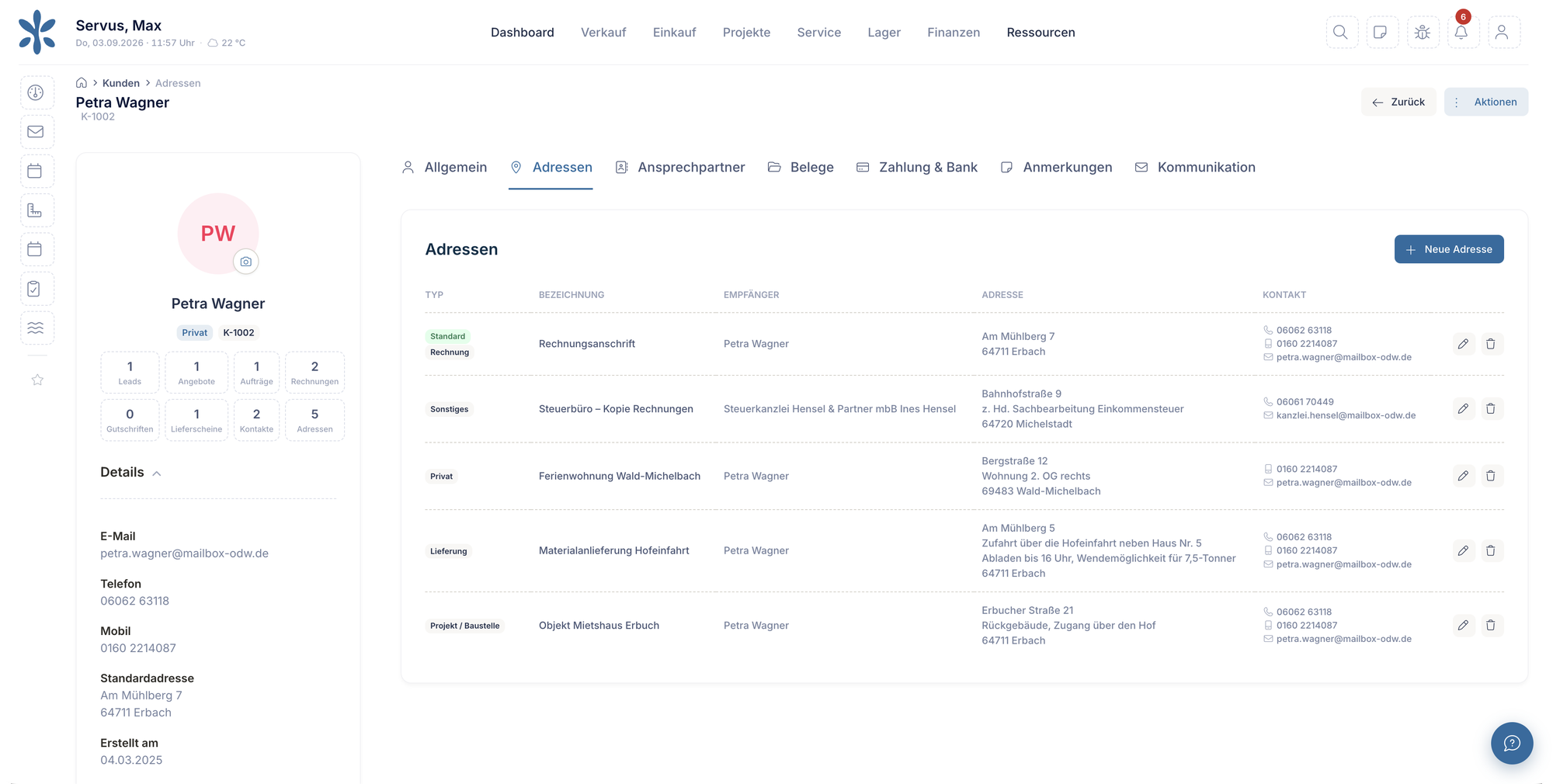This screenshot has width=1553, height=784.
Task: Open the 1 Leads stat tile
Action: point(130,373)
